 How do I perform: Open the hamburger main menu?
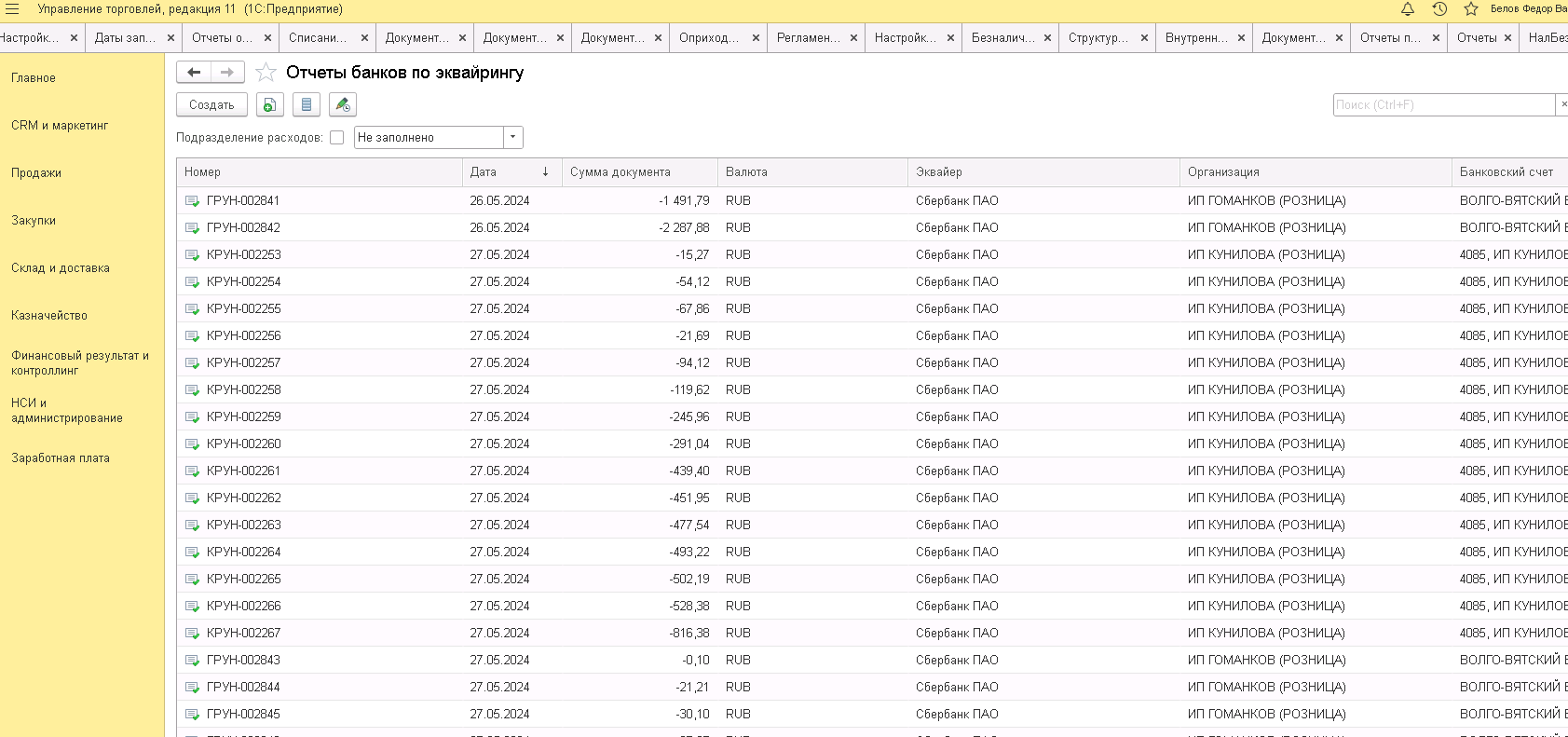click(x=12, y=8)
